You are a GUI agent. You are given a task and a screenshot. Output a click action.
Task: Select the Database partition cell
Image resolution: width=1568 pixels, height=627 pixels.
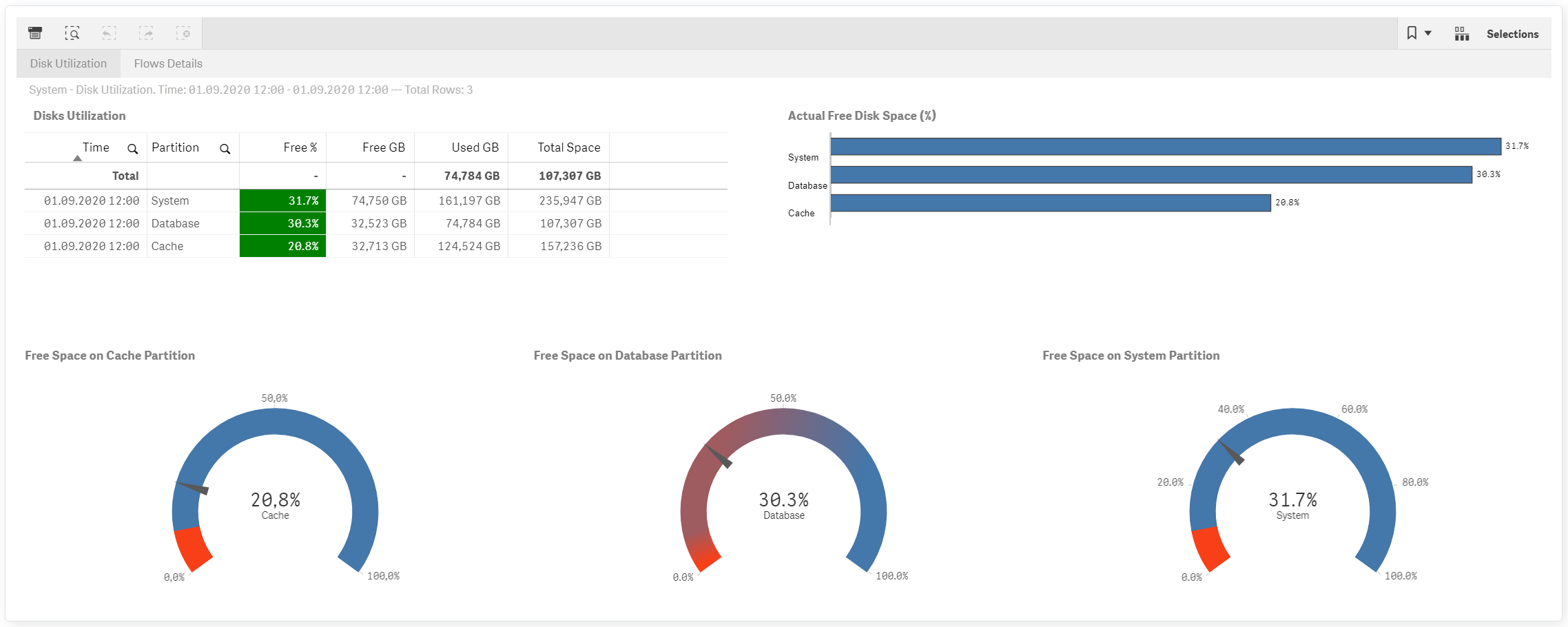[x=193, y=223]
